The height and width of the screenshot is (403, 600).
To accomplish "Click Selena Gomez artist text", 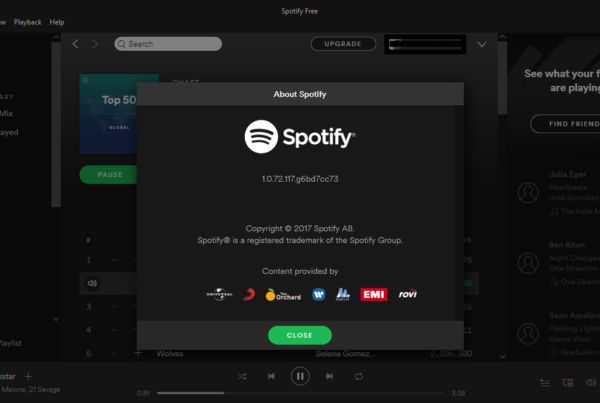I will 346,354.
